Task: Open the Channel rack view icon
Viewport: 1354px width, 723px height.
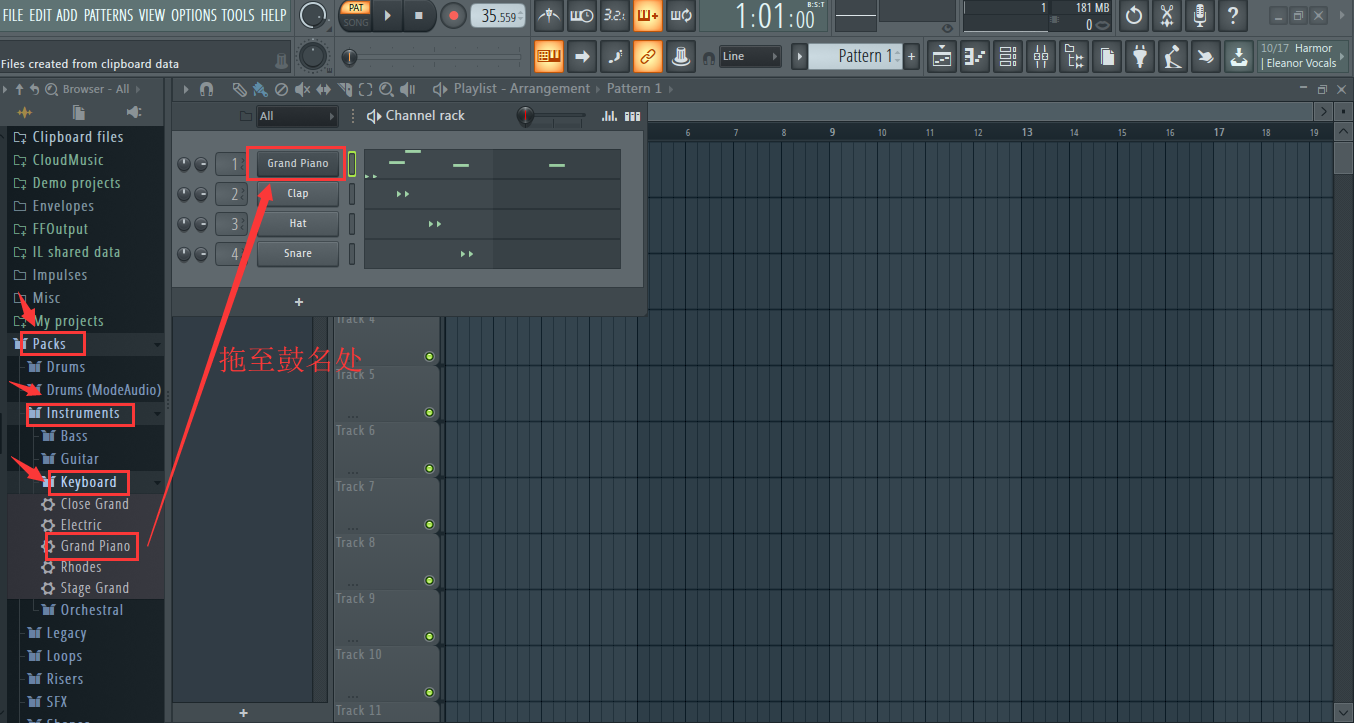Action: pos(1008,56)
